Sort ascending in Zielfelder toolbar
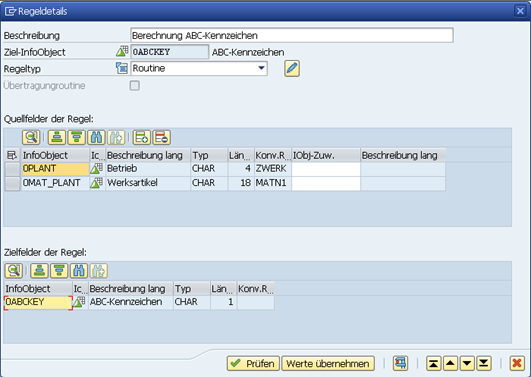Viewport: 531px width, 377px height. [39, 271]
